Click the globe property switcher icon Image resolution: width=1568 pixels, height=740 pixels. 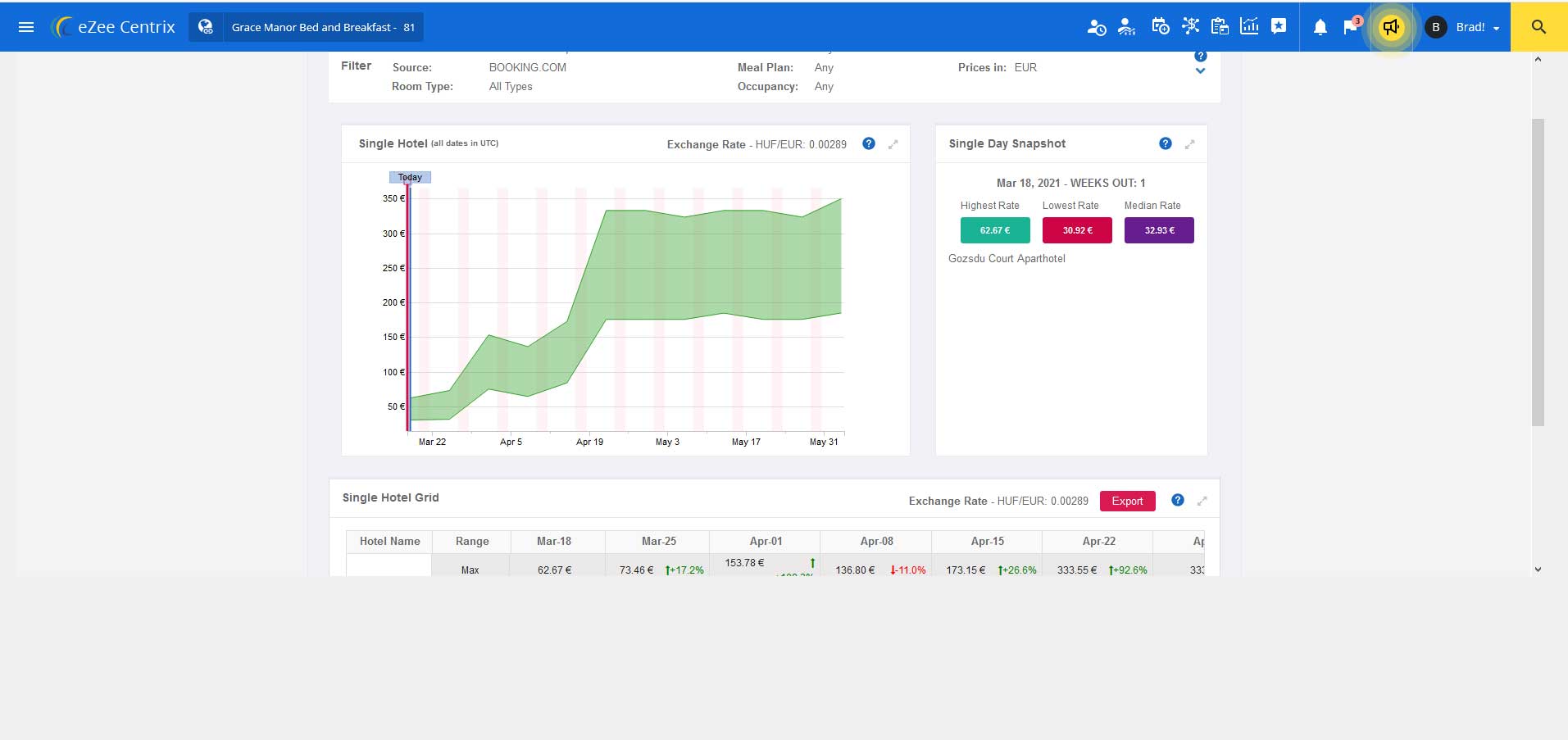(206, 27)
